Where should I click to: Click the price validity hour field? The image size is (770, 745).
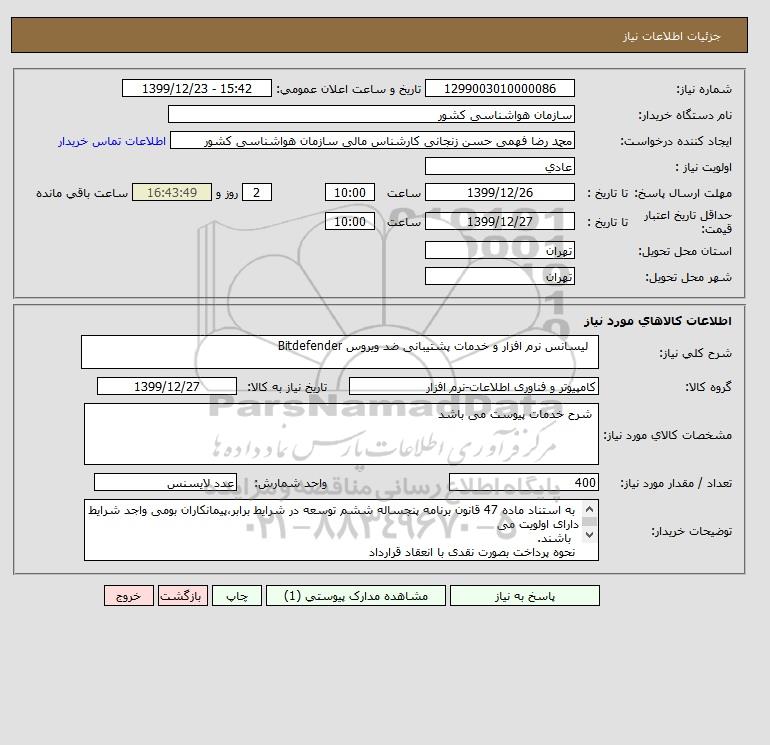click(x=350, y=221)
